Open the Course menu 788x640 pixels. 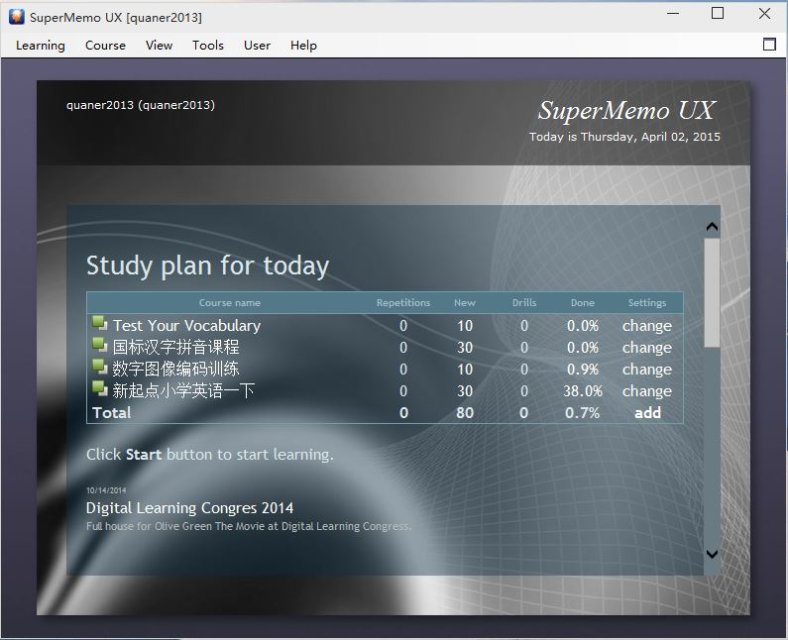(105, 45)
